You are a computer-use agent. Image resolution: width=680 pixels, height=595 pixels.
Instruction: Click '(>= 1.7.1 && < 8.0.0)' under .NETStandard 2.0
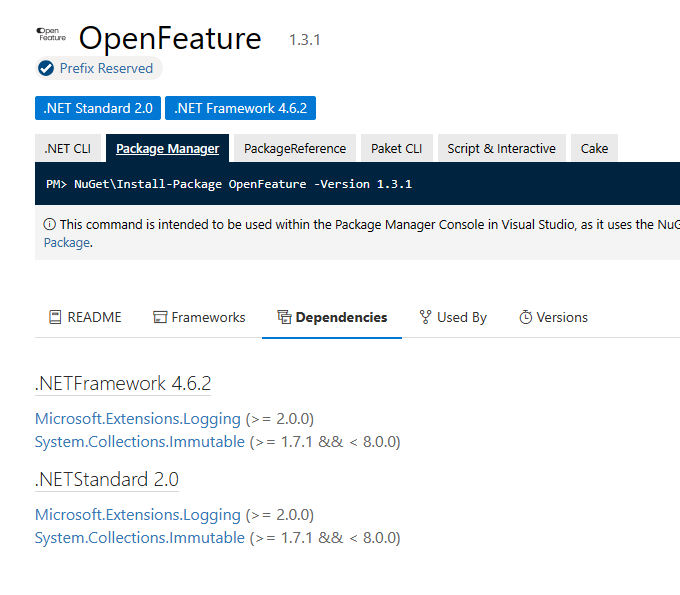pyautogui.click(x=325, y=537)
